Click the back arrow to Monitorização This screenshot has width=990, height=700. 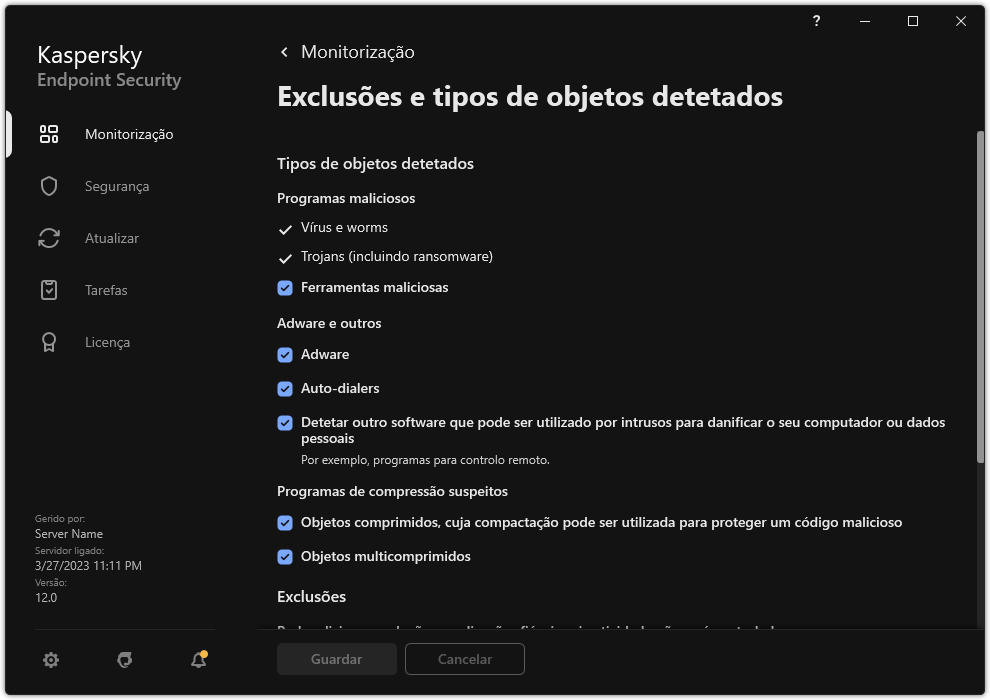tap(284, 51)
